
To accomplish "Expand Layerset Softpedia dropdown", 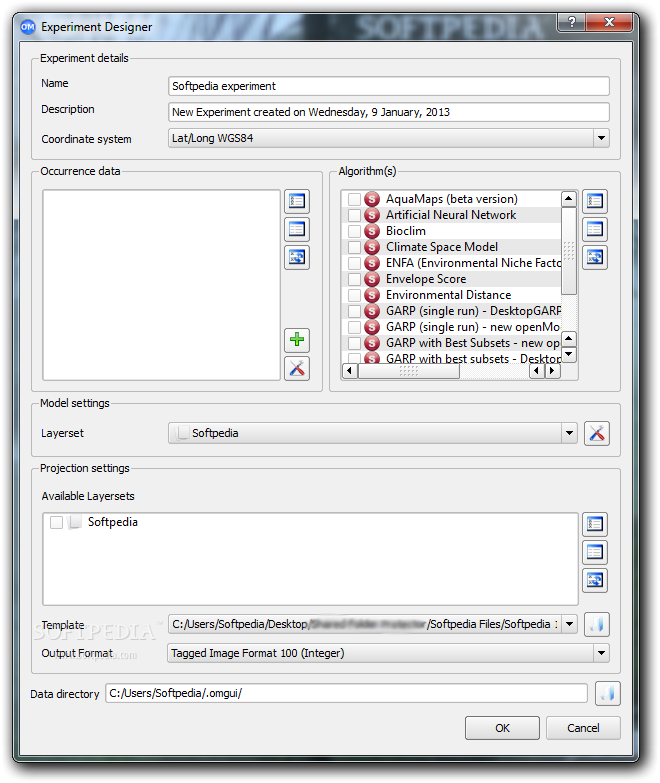I will tap(569, 433).
